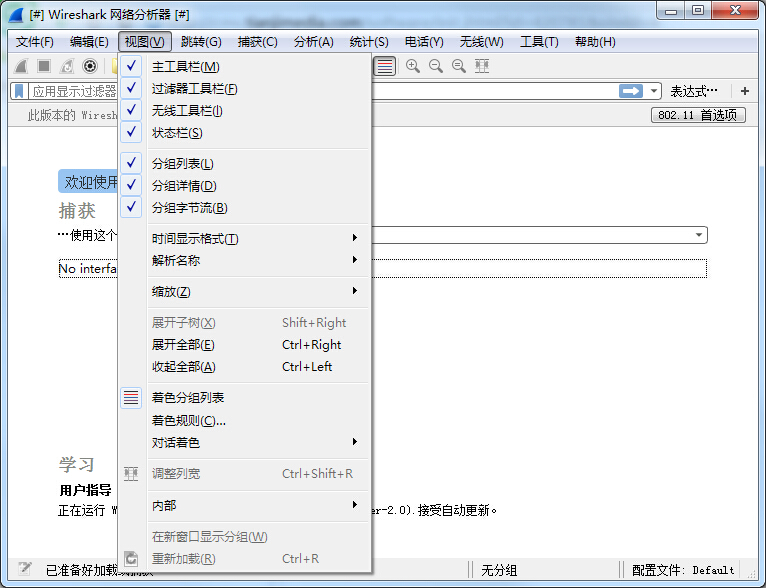Click the stop capture square icon
Image resolution: width=766 pixels, height=588 pixels.
click(x=44, y=65)
